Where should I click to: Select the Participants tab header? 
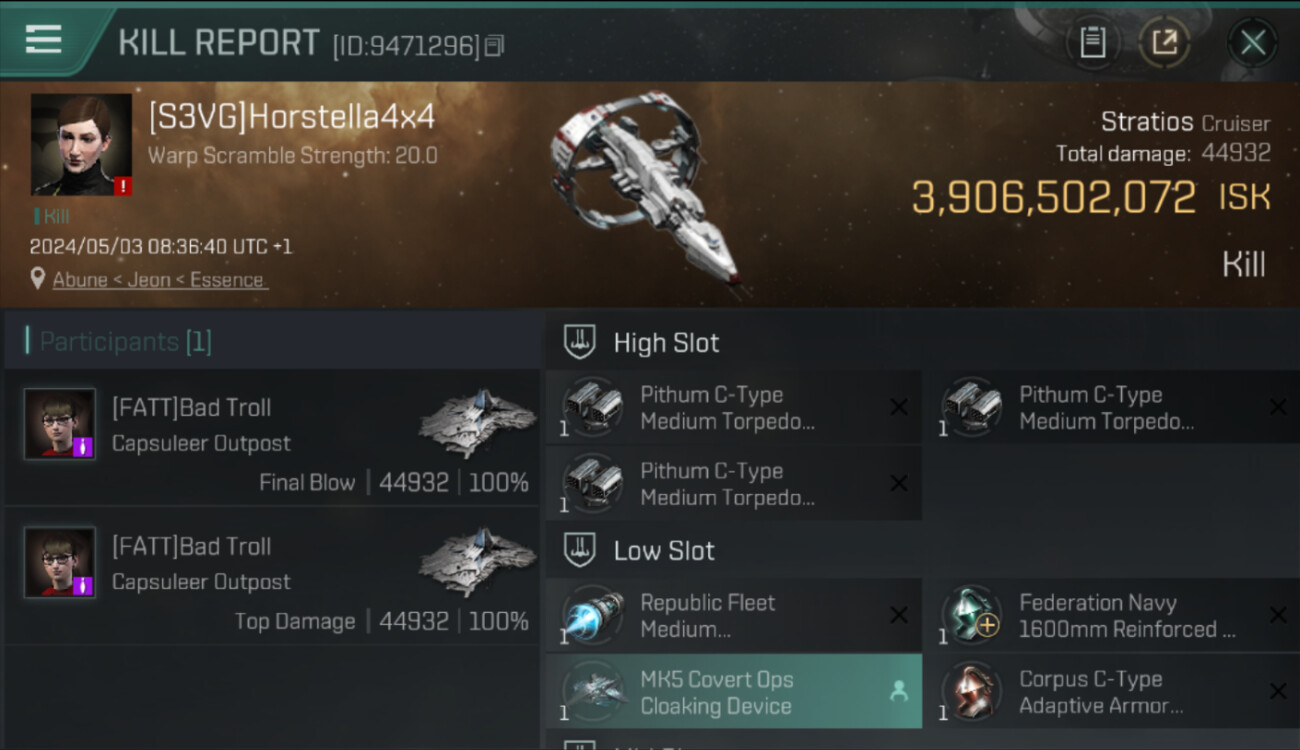[x=126, y=342]
